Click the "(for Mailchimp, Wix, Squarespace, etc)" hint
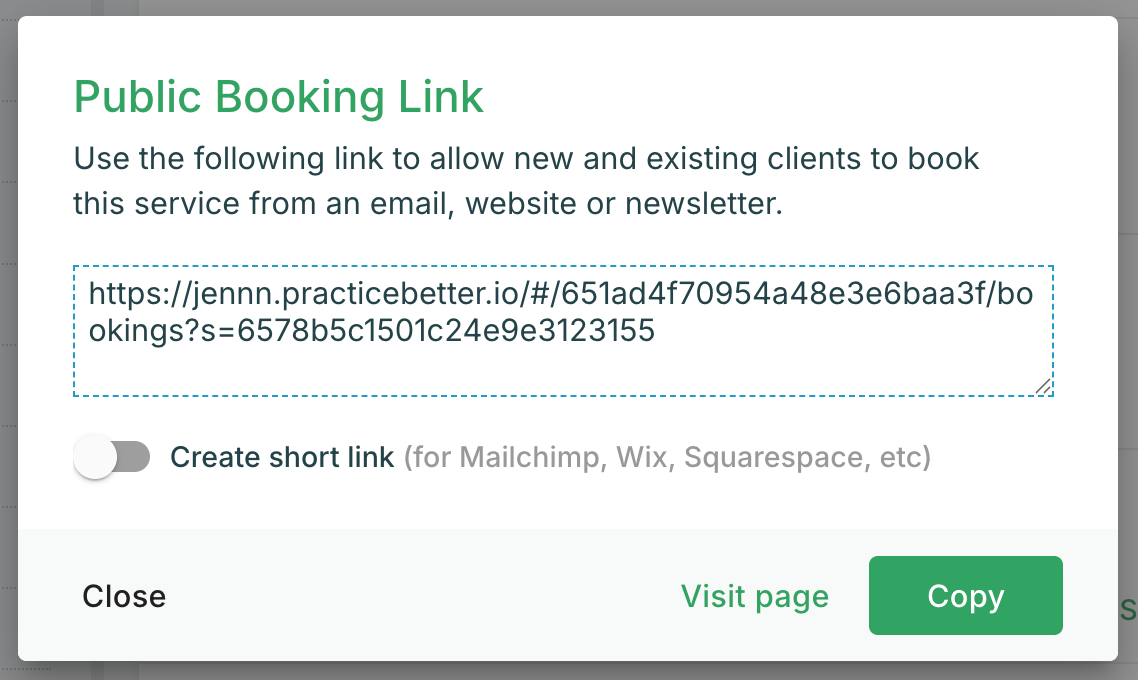The height and width of the screenshot is (680, 1138). 667,458
